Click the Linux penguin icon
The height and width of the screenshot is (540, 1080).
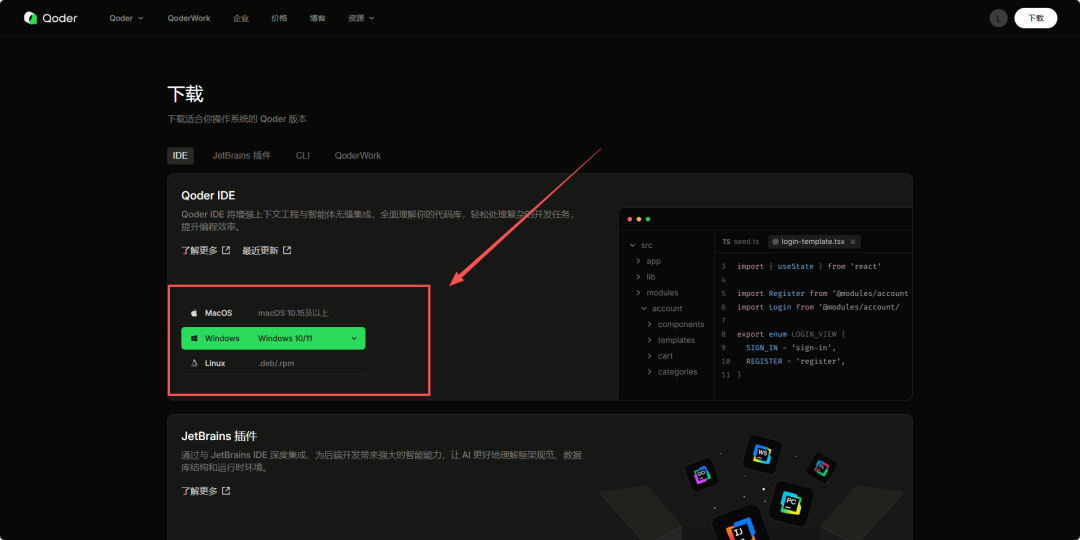point(194,363)
